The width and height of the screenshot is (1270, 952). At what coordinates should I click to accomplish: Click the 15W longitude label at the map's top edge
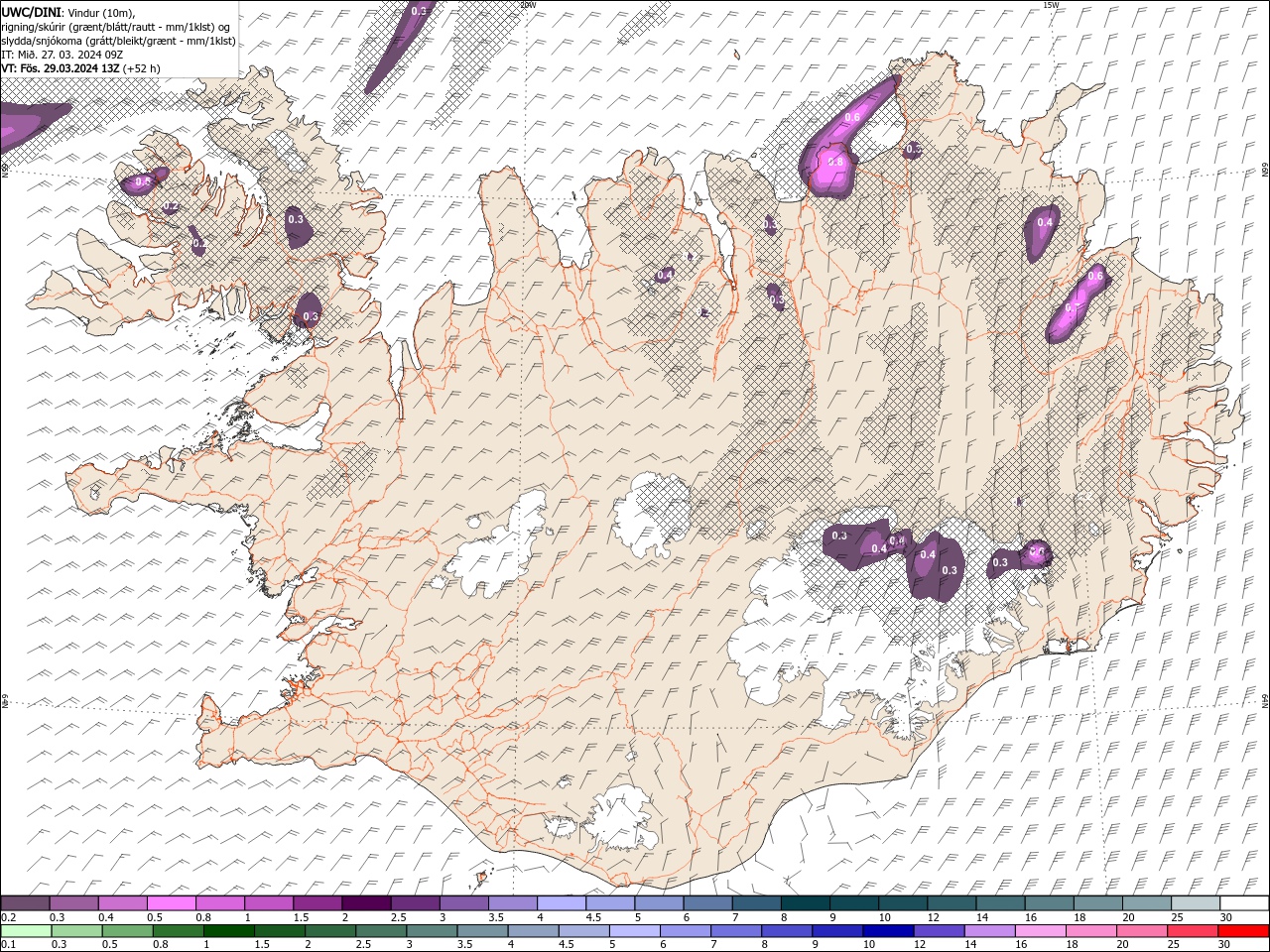pyautogui.click(x=1052, y=5)
